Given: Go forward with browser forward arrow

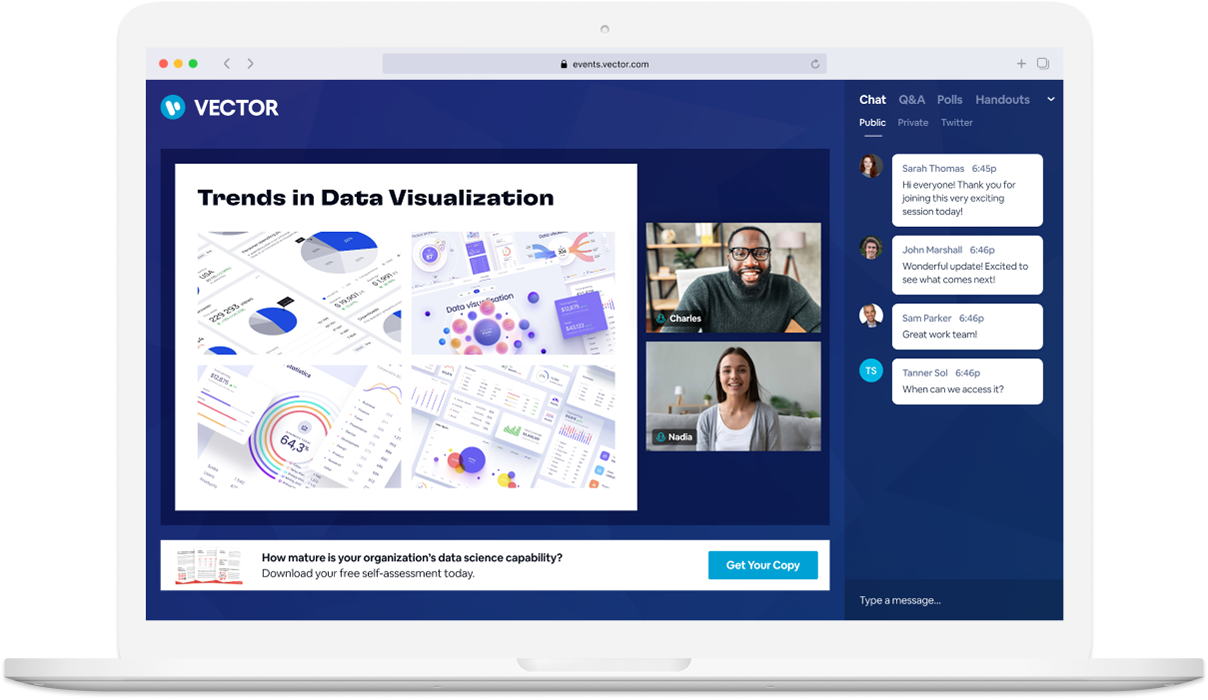Looking at the screenshot, I should click(250, 64).
